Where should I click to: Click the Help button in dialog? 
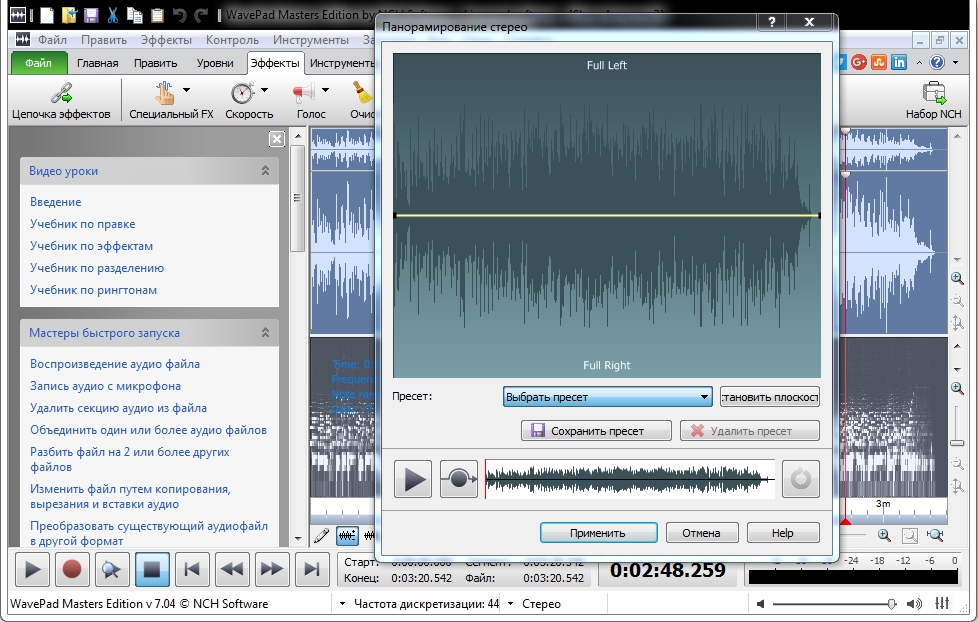(x=783, y=533)
